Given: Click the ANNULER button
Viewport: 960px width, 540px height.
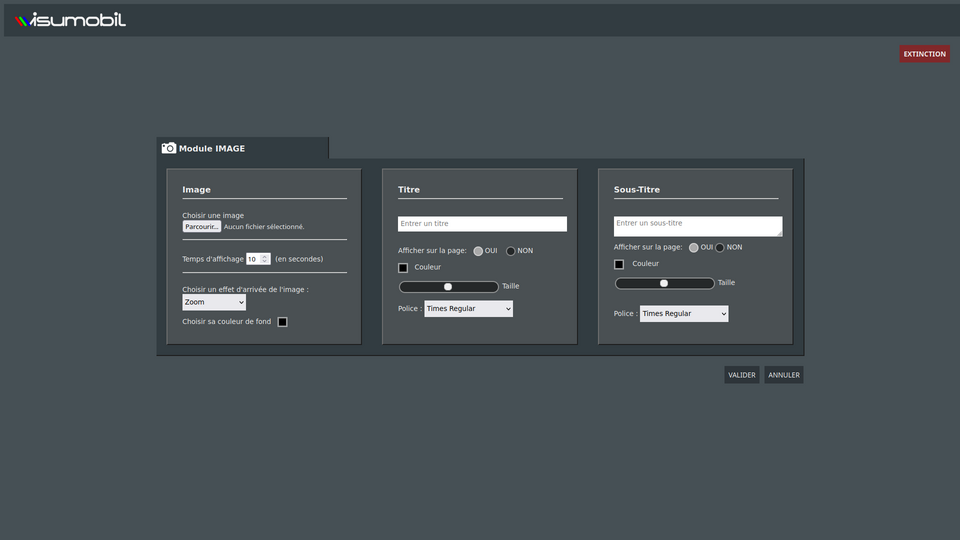Looking at the screenshot, I should pyautogui.click(x=784, y=375).
